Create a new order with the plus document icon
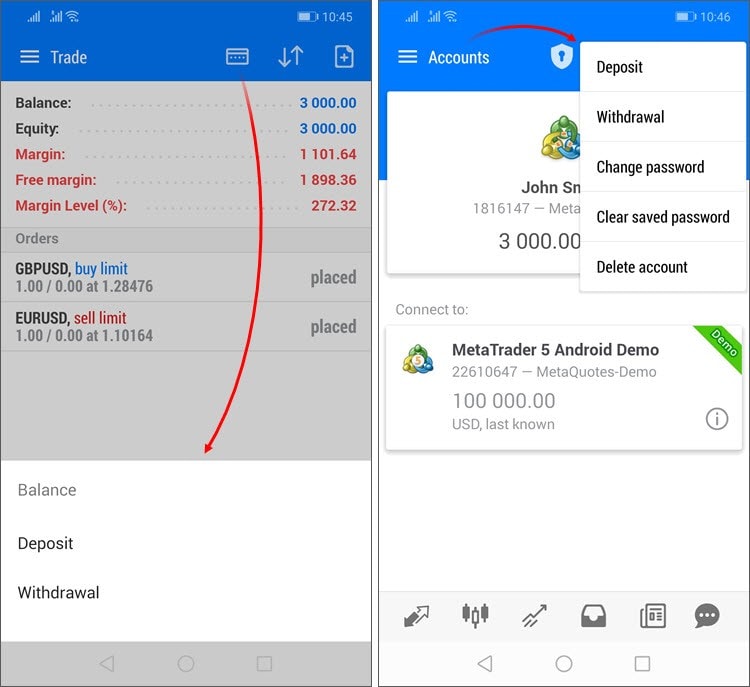This screenshot has width=750, height=687. tap(343, 57)
